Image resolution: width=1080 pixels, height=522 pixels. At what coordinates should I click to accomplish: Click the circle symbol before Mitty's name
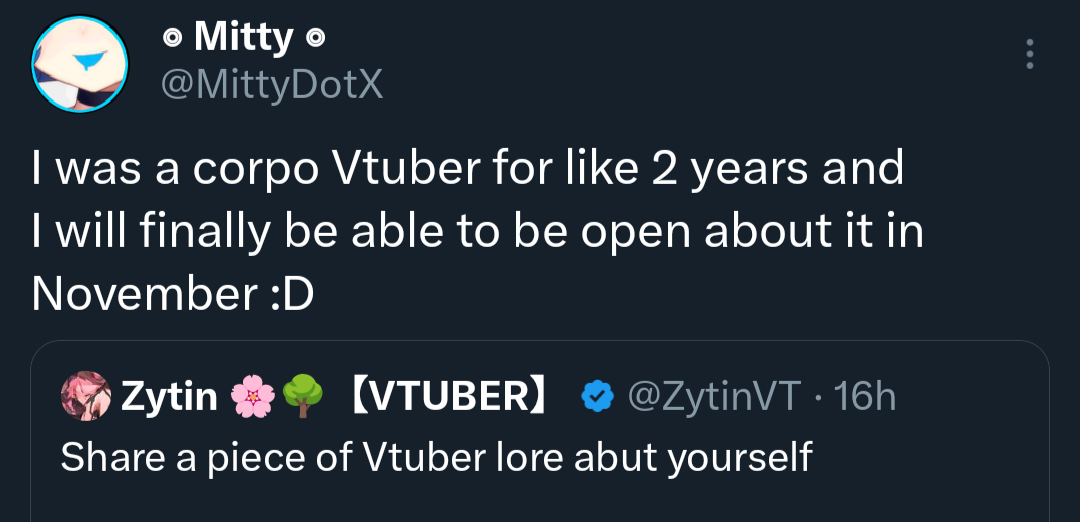(172, 40)
